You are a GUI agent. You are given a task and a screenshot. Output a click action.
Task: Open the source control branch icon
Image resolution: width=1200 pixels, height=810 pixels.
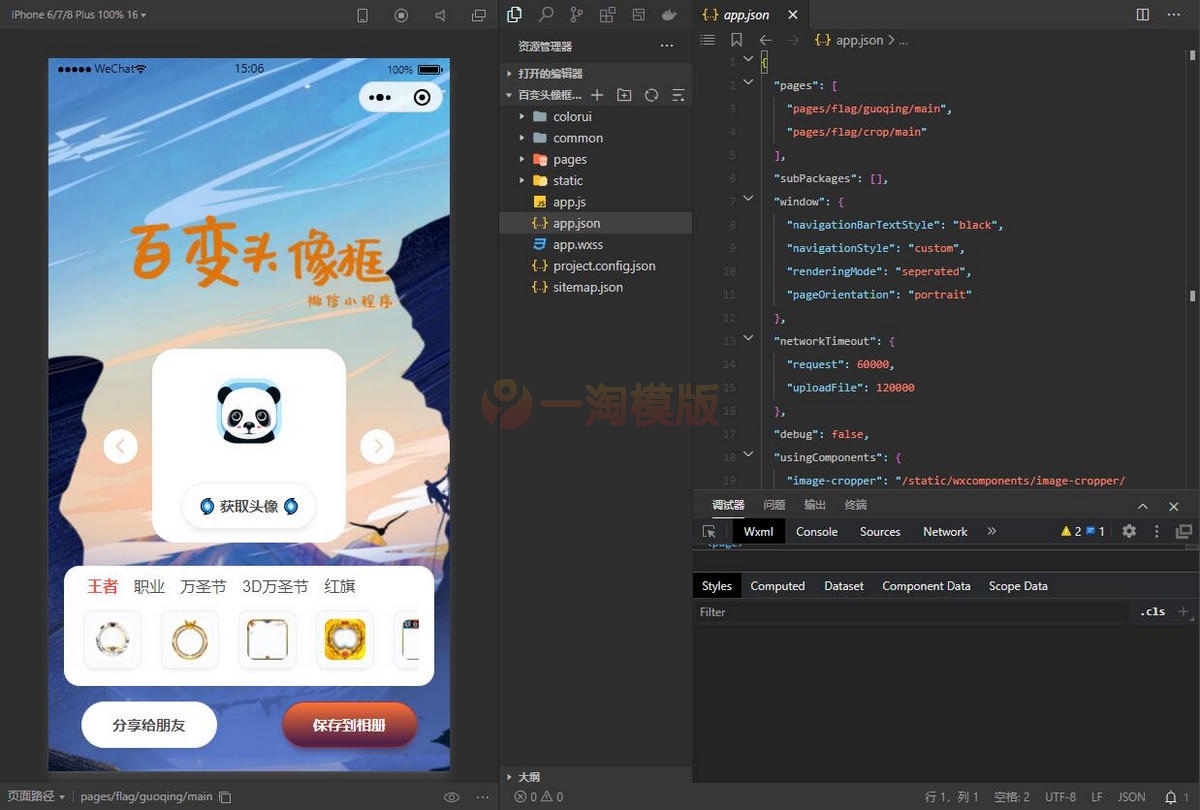click(576, 15)
